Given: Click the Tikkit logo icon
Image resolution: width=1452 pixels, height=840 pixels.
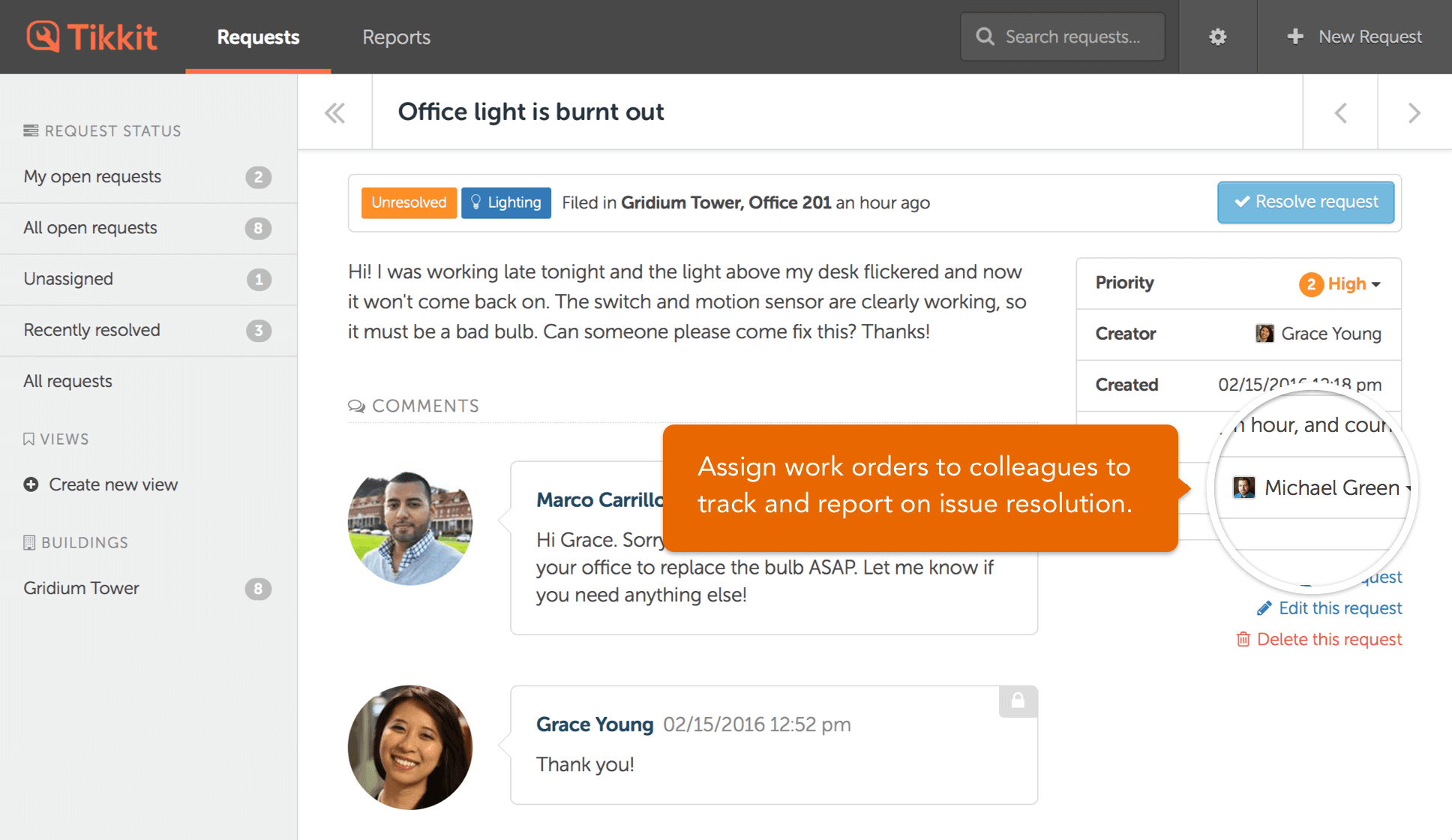Looking at the screenshot, I should tap(43, 36).
